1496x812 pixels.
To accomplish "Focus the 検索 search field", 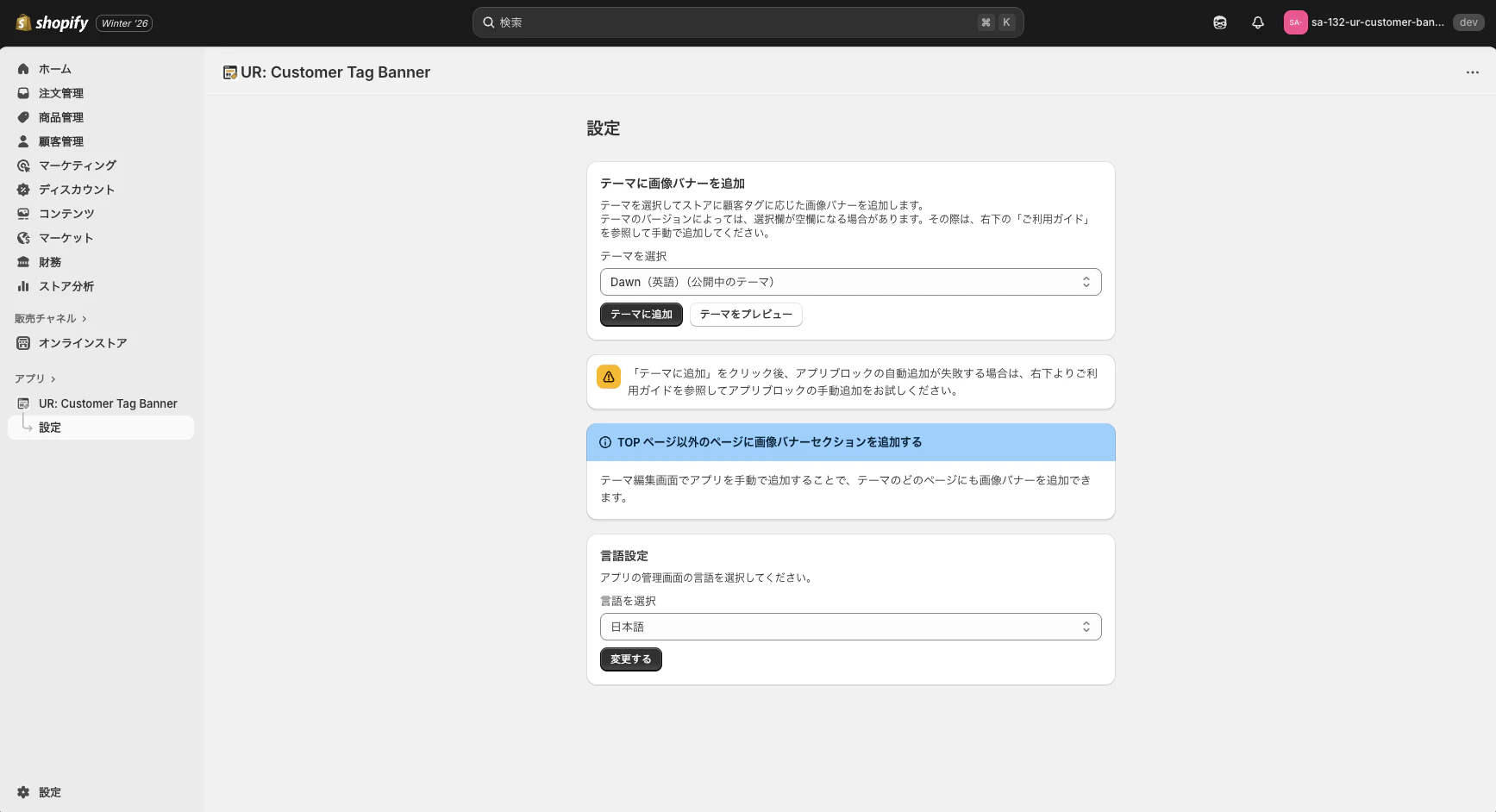I will 748,22.
